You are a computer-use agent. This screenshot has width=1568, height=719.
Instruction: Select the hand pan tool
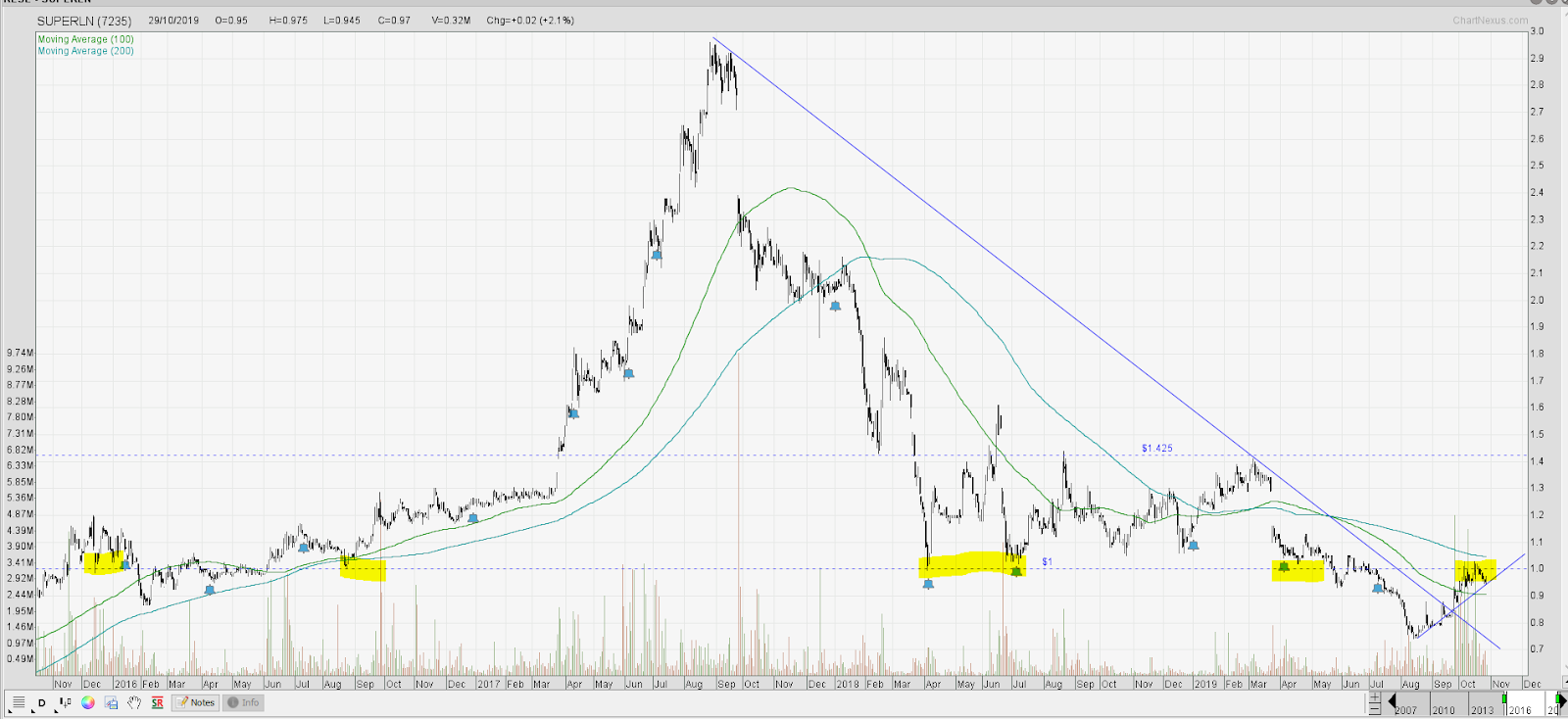coord(134,702)
